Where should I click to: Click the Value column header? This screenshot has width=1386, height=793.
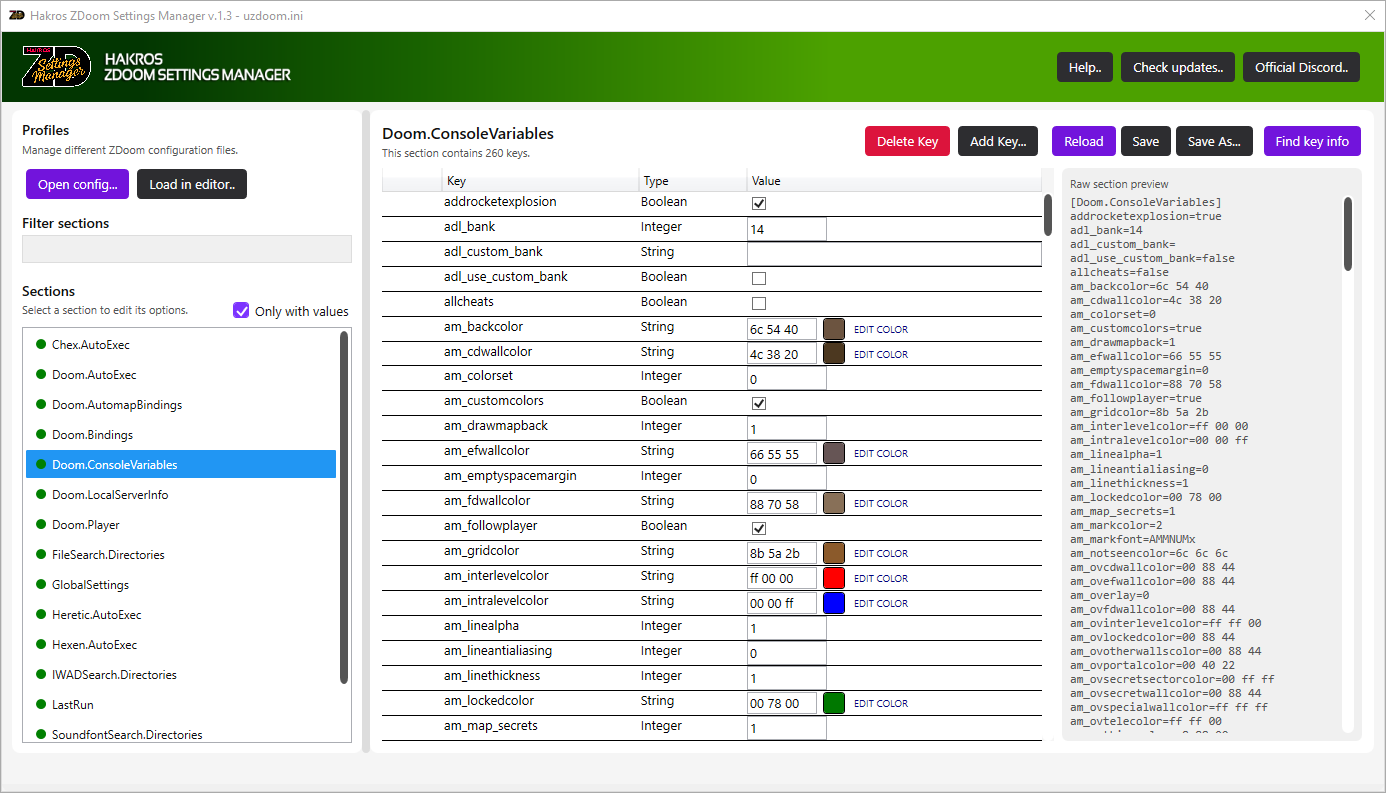894,181
